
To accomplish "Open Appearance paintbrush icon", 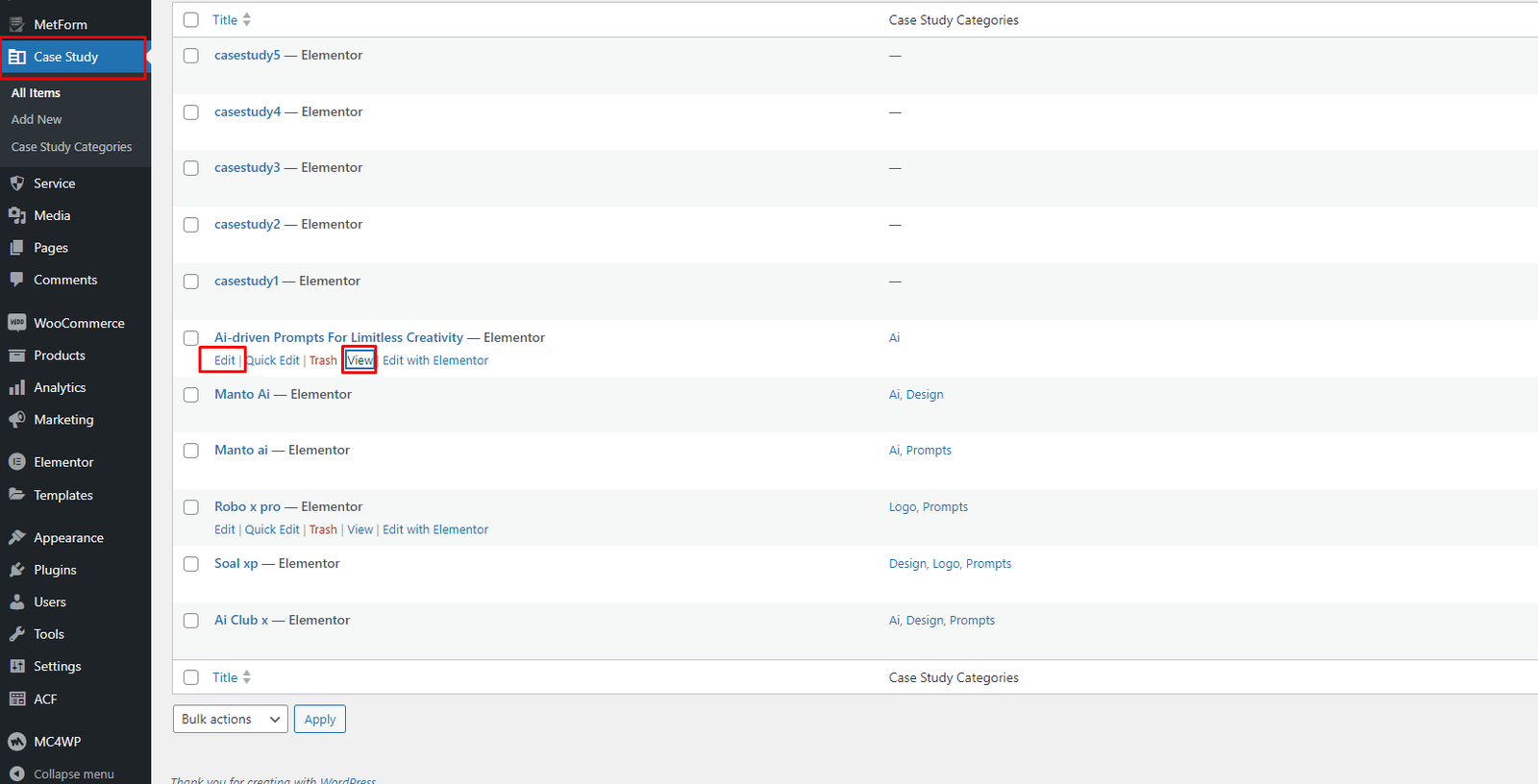I will pos(17,538).
